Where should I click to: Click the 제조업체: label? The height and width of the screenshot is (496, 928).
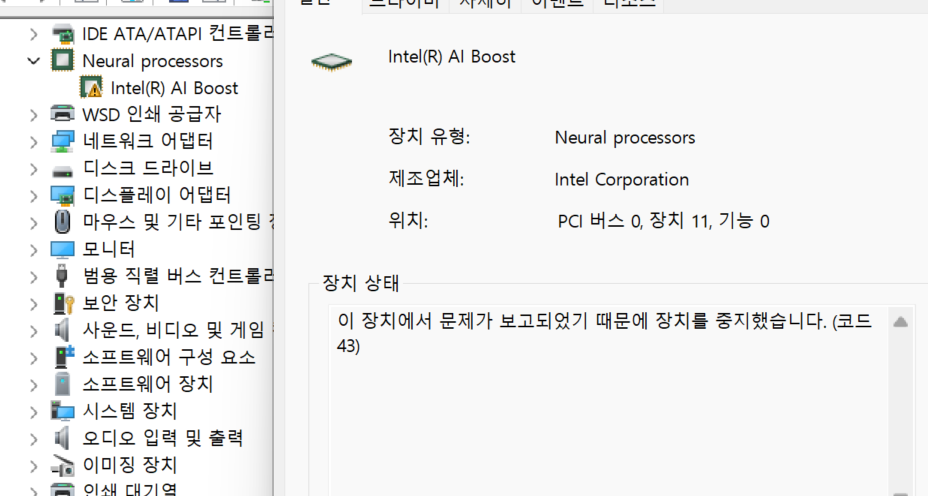pos(426,179)
